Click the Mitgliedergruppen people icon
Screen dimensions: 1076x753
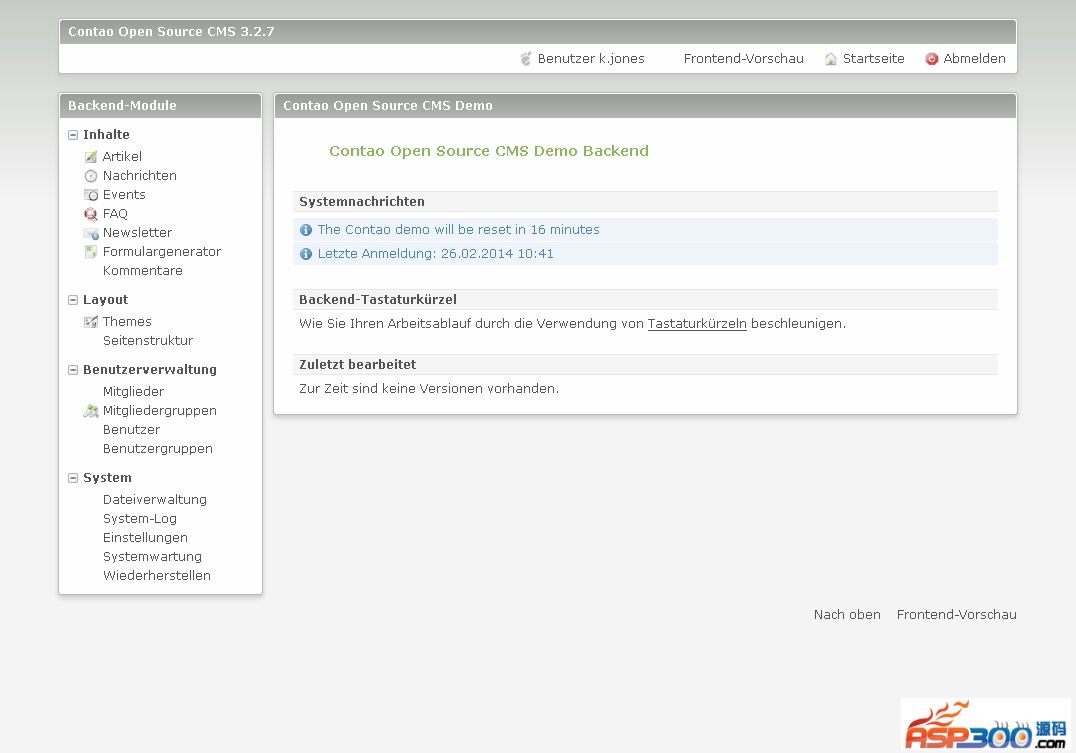(x=91, y=410)
